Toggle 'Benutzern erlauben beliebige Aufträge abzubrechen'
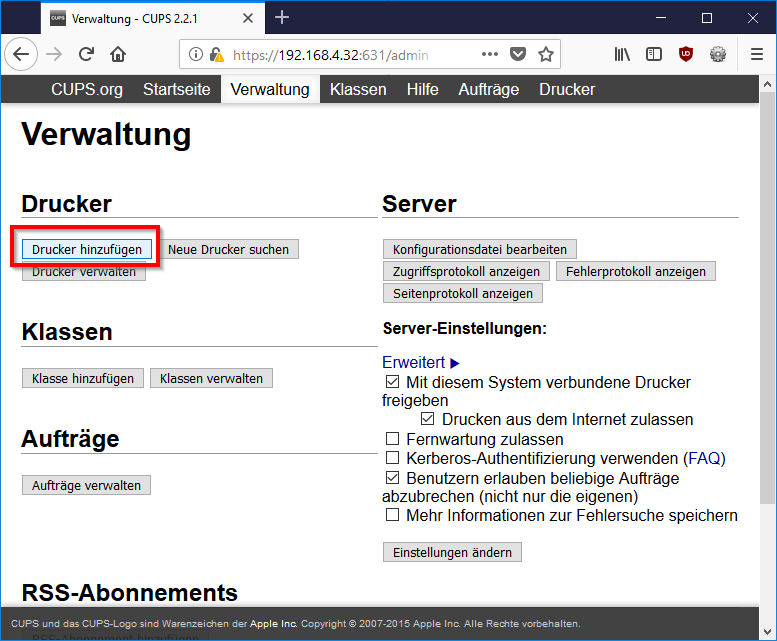This screenshot has width=777, height=641. pos(392,478)
